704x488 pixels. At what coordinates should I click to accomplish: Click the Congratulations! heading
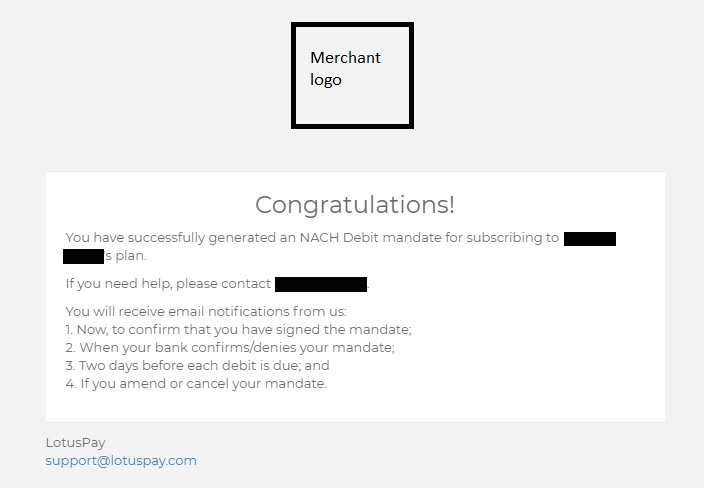click(355, 205)
